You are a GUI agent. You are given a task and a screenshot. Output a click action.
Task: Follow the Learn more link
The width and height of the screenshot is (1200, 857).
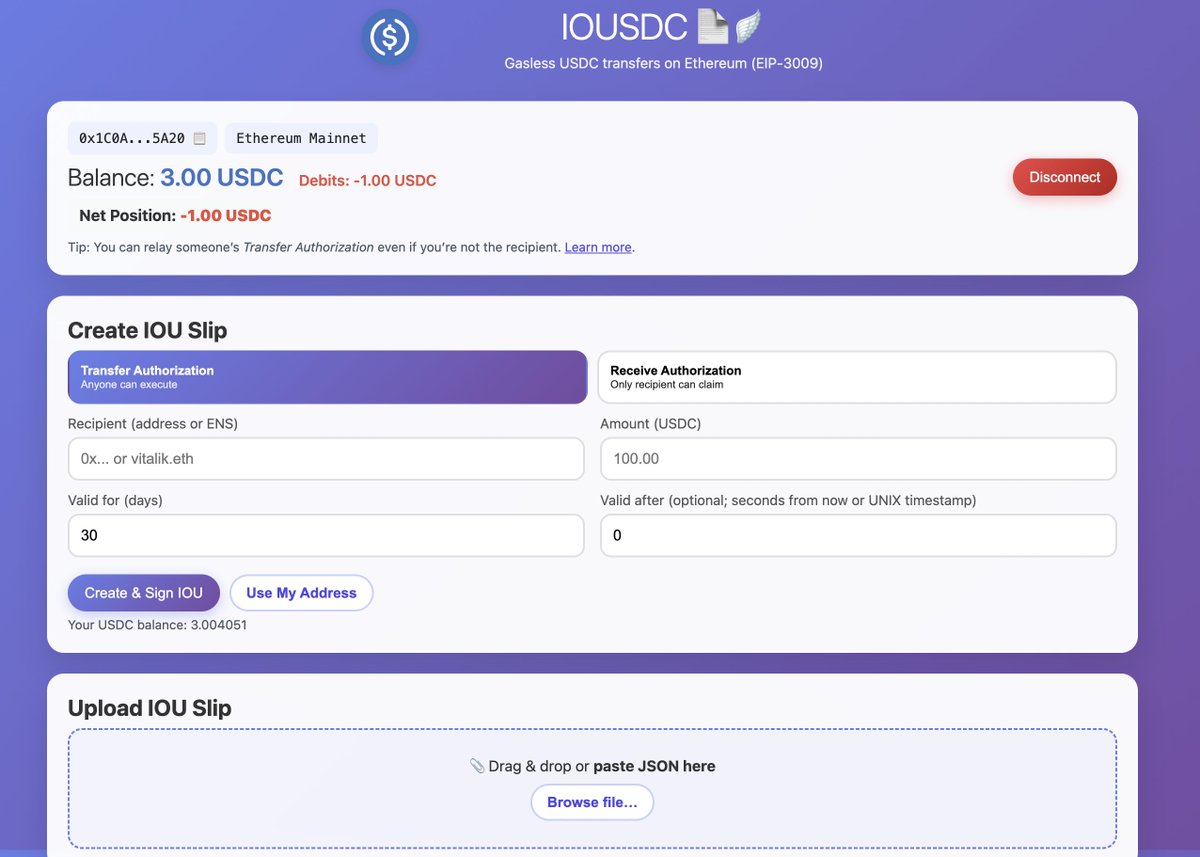598,247
